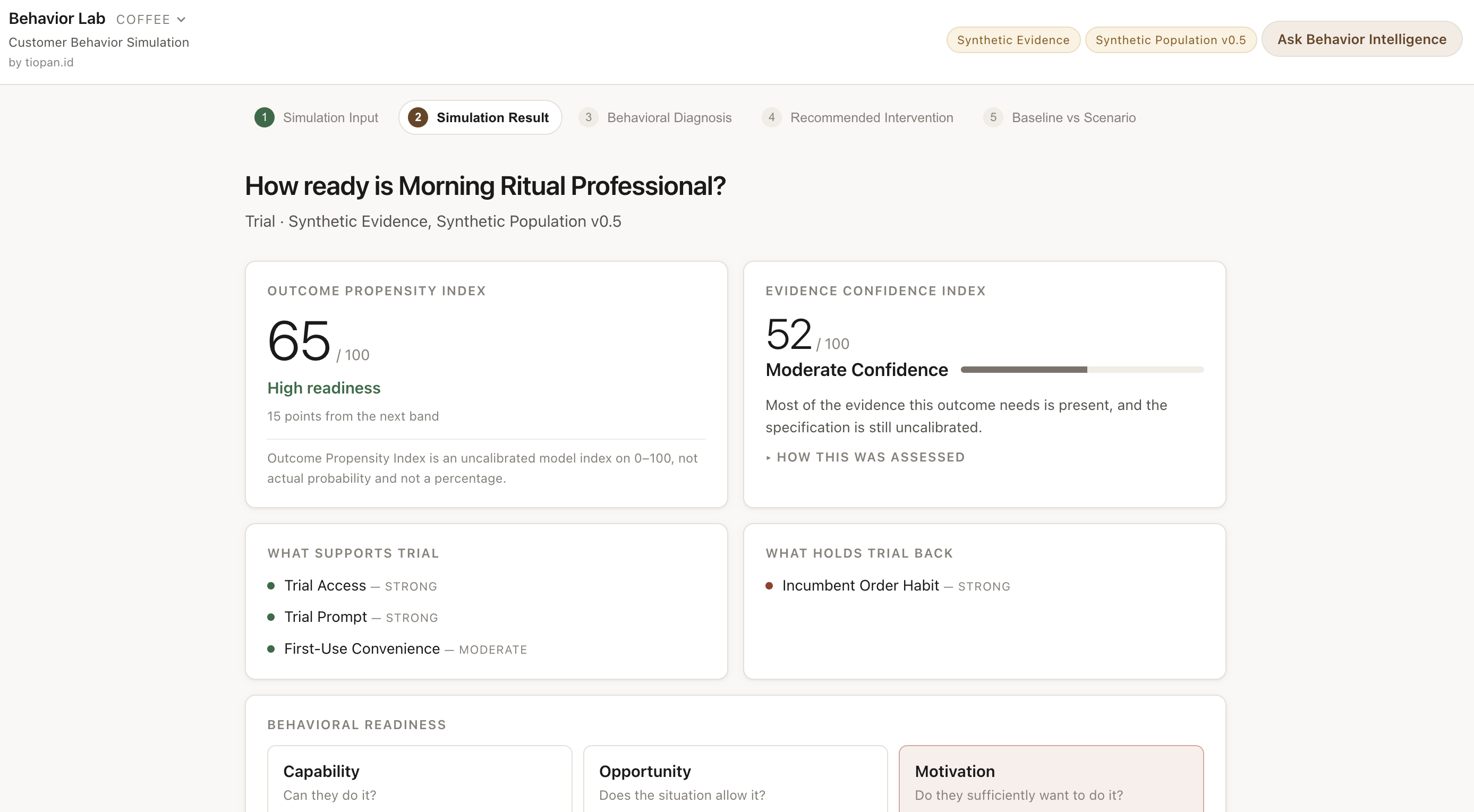Click the Behavior Lab title
The width and height of the screenshot is (1474, 812).
(x=57, y=18)
